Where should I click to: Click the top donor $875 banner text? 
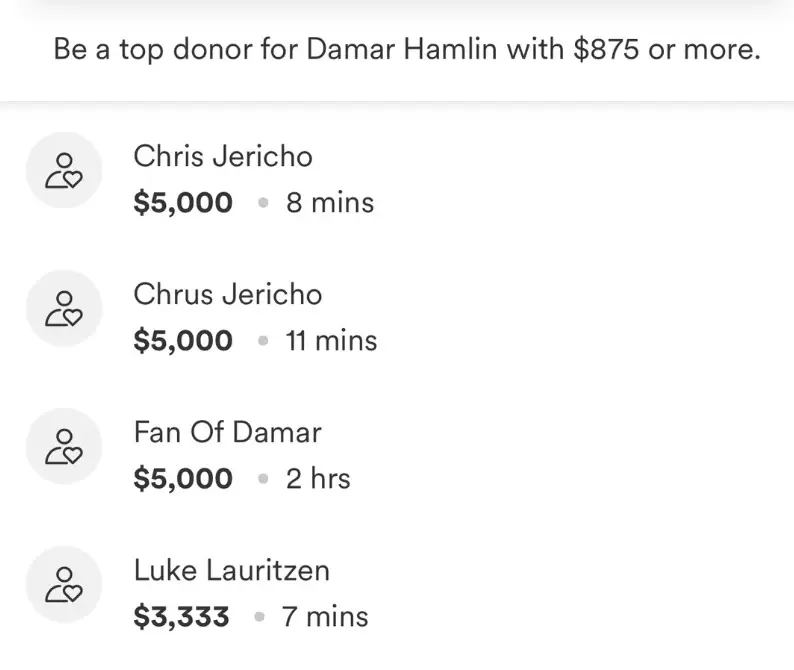(x=407, y=50)
